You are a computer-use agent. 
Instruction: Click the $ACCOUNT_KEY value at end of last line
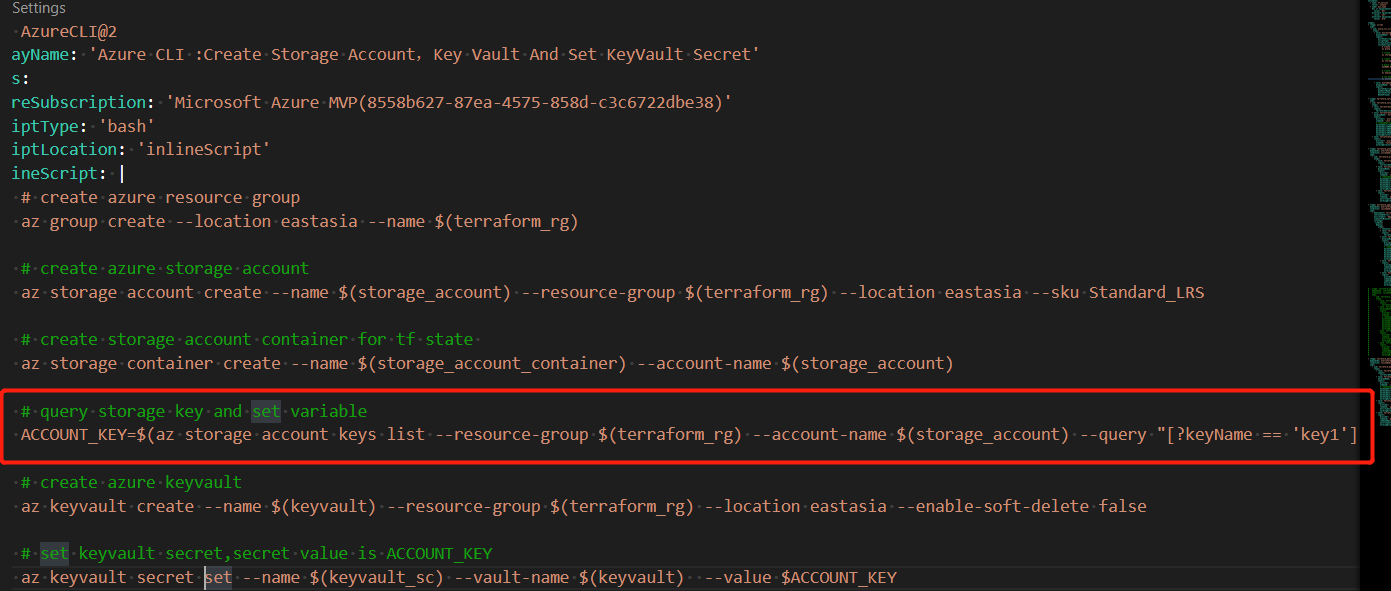coord(838,577)
